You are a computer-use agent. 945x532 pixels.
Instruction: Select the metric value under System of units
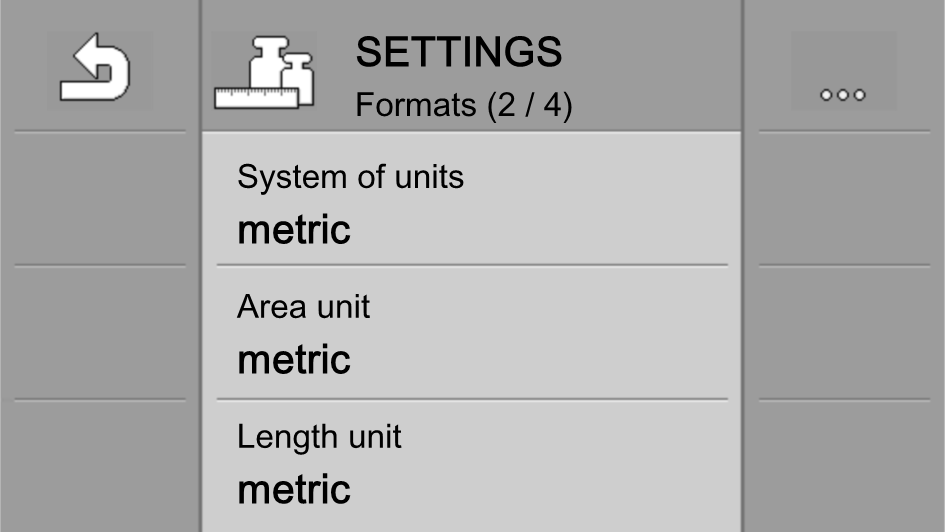294,230
